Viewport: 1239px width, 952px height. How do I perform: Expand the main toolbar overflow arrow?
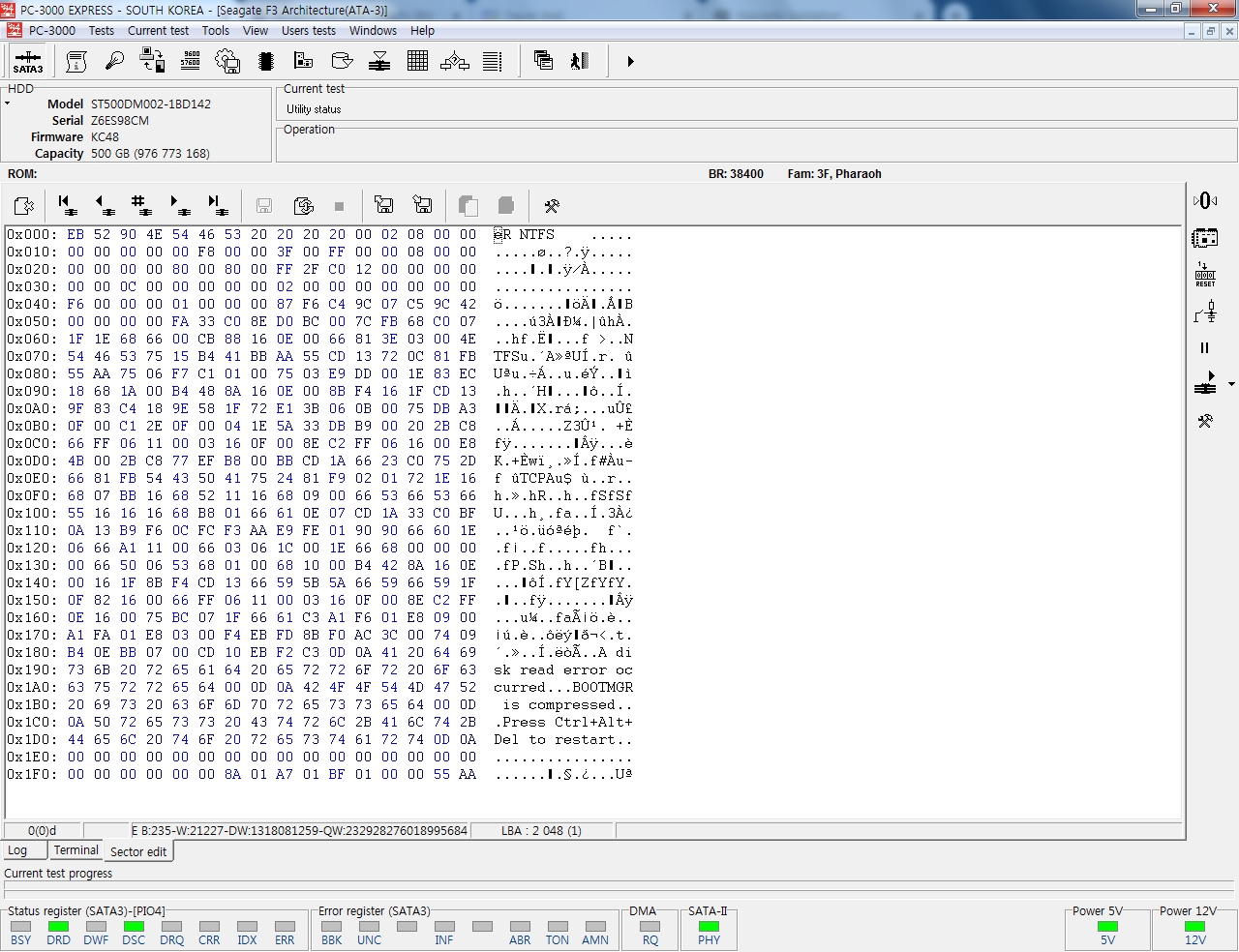point(630,61)
